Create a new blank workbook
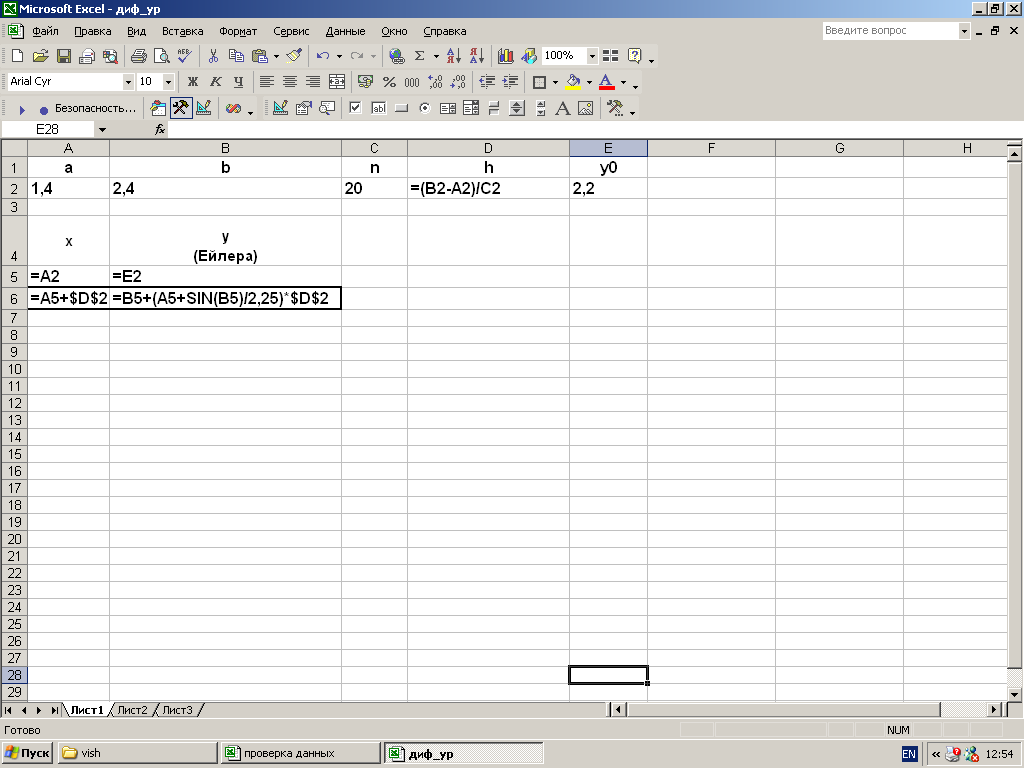Image resolution: width=1024 pixels, height=768 pixels. click(x=18, y=56)
